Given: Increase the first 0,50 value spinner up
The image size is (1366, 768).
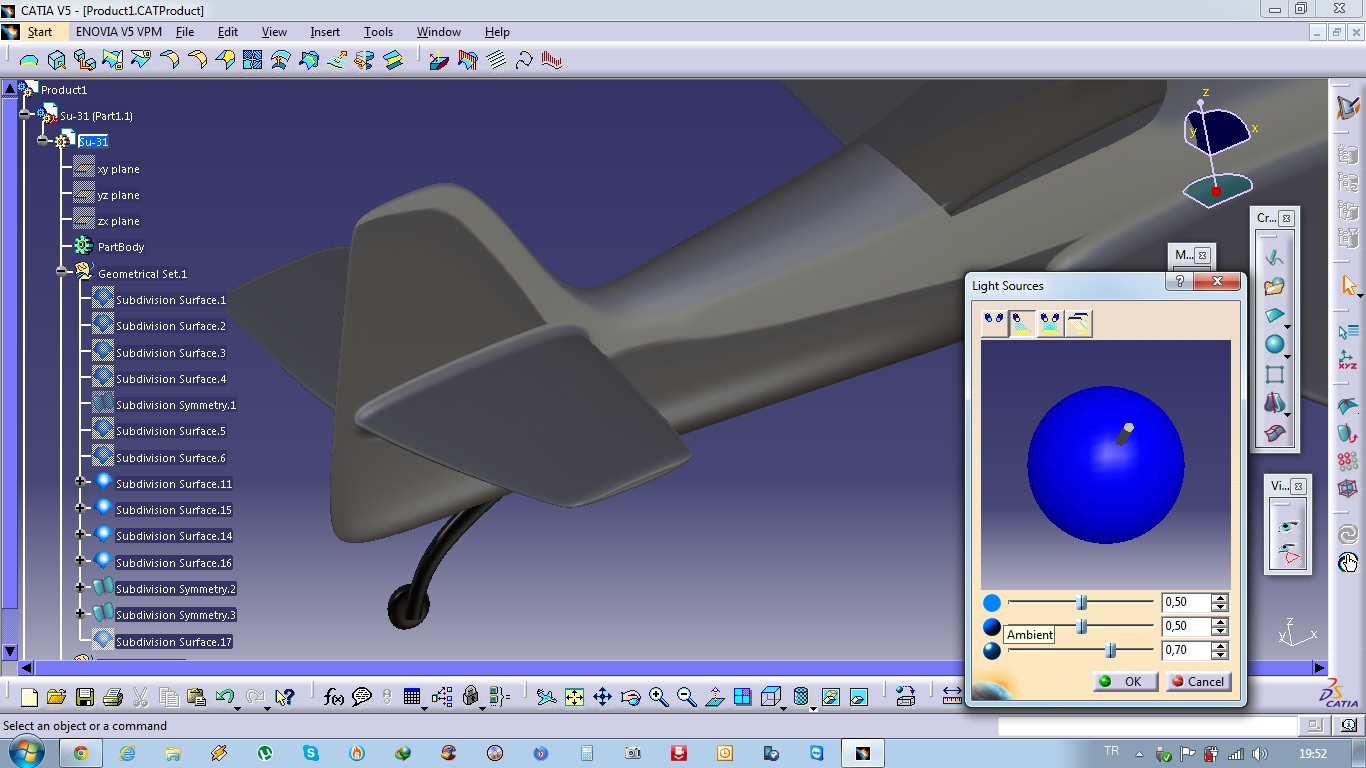Looking at the screenshot, I should (1219, 598).
